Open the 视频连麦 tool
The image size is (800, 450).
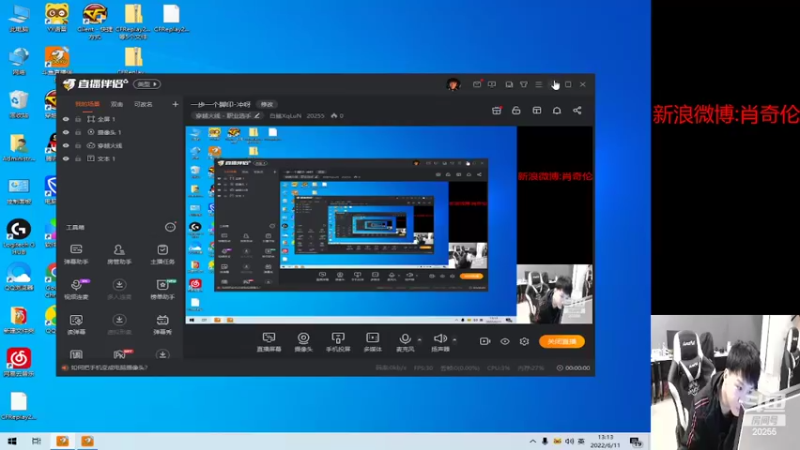pyautogui.click(x=76, y=289)
